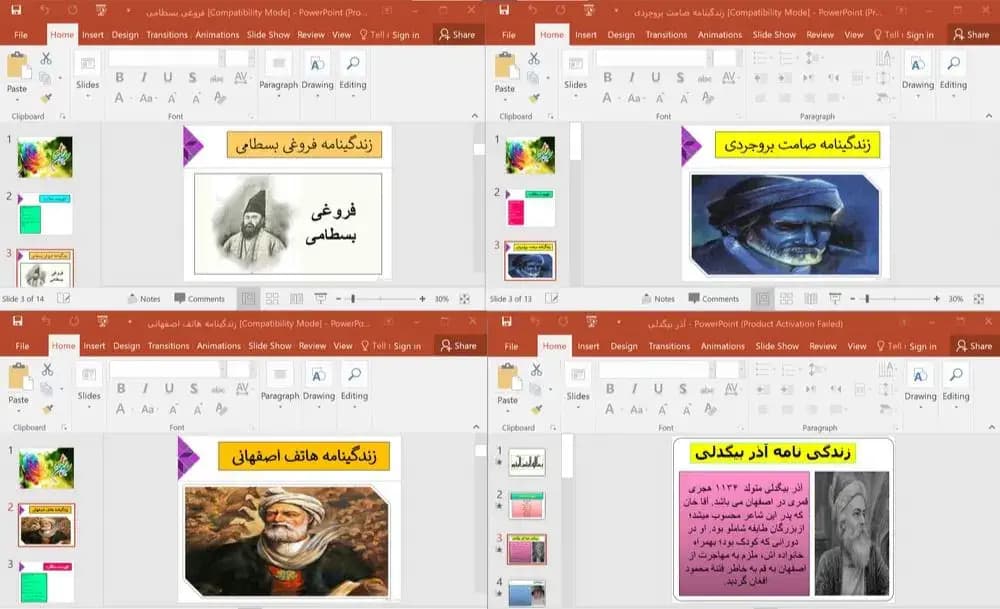This screenshot has width=1000, height=609.
Task: Open Insert tab in Samet Borujerdi window
Action: [585, 34]
